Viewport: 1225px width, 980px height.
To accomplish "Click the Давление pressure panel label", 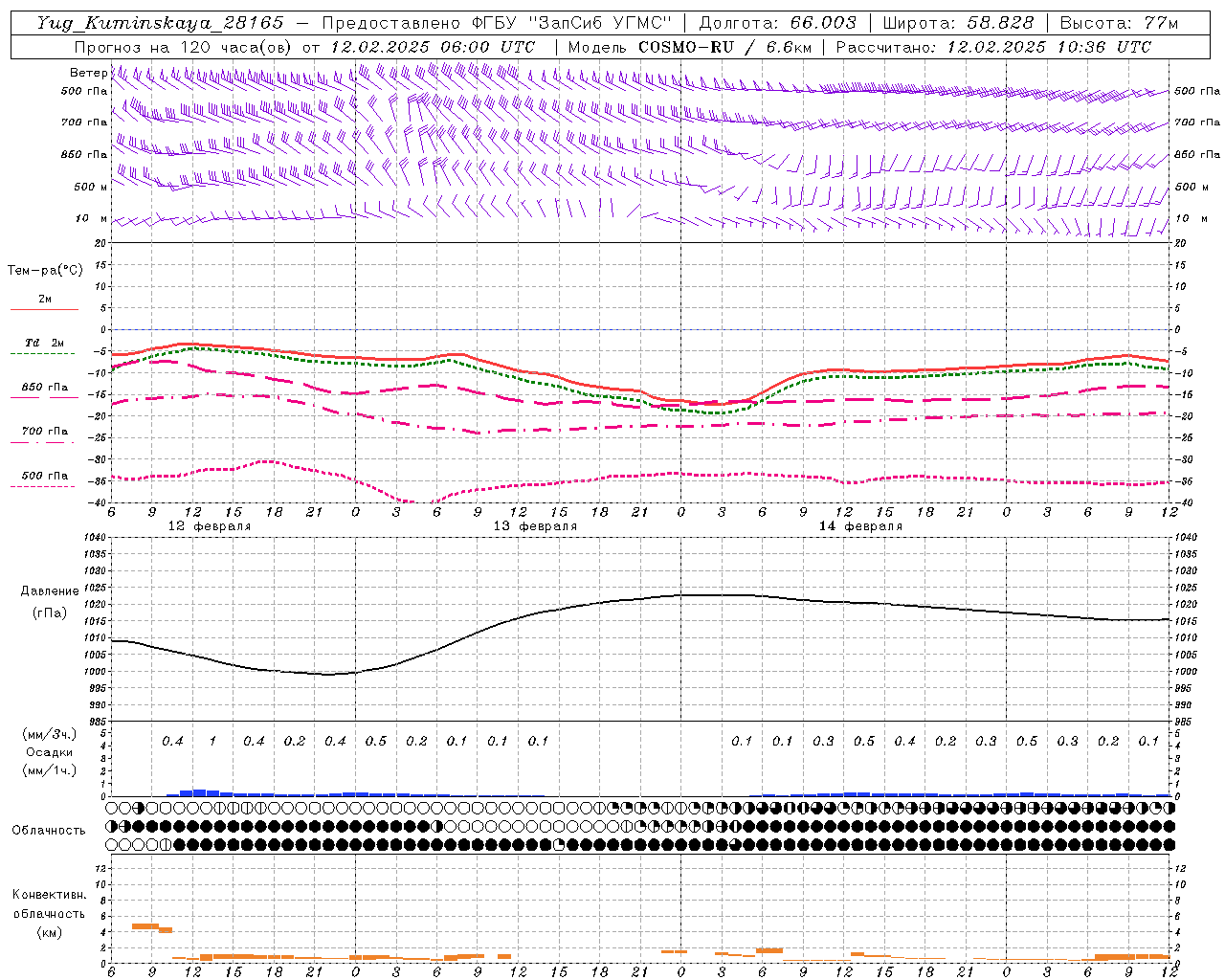I will (50, 591).
